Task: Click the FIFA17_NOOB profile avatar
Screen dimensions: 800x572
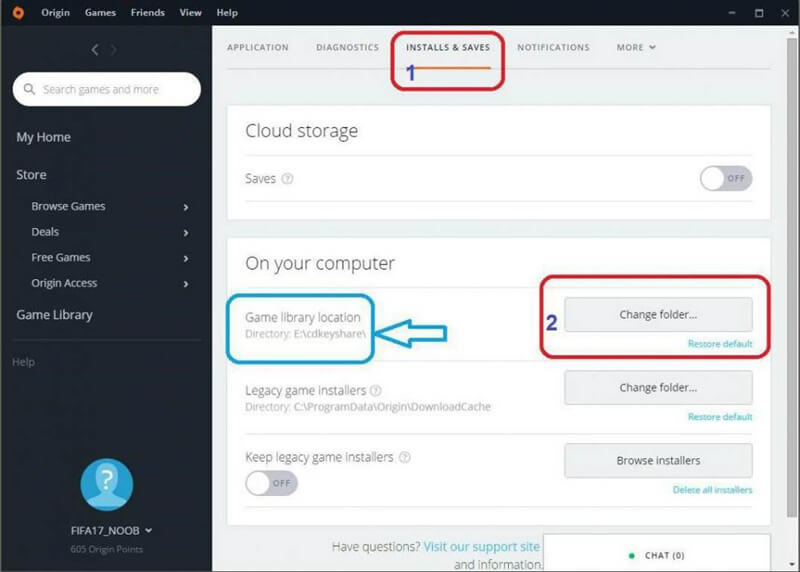Action: tap(107, 484)
